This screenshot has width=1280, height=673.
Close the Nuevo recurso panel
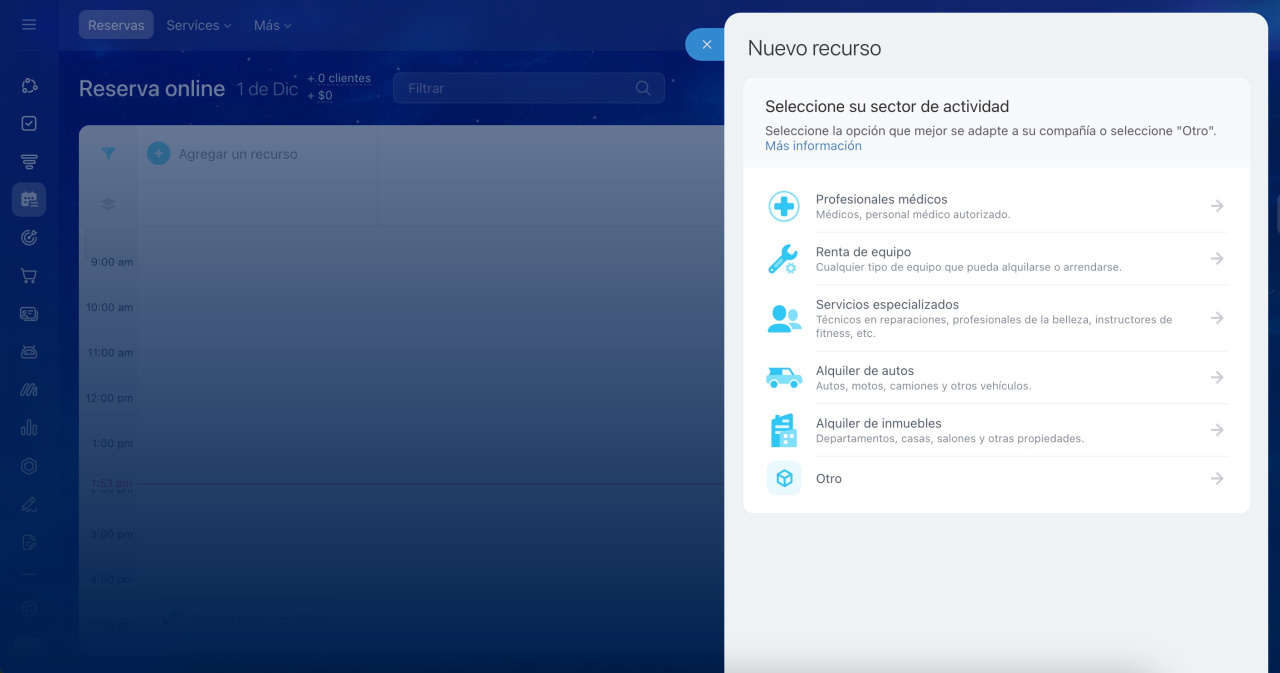[706, 45]
